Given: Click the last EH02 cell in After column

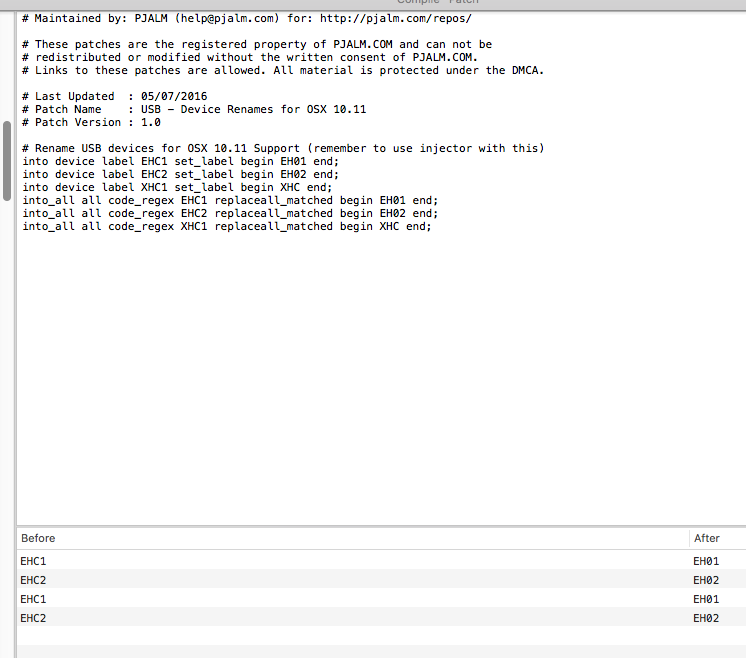Looking at the screenshot, I should tap(705, 618).
